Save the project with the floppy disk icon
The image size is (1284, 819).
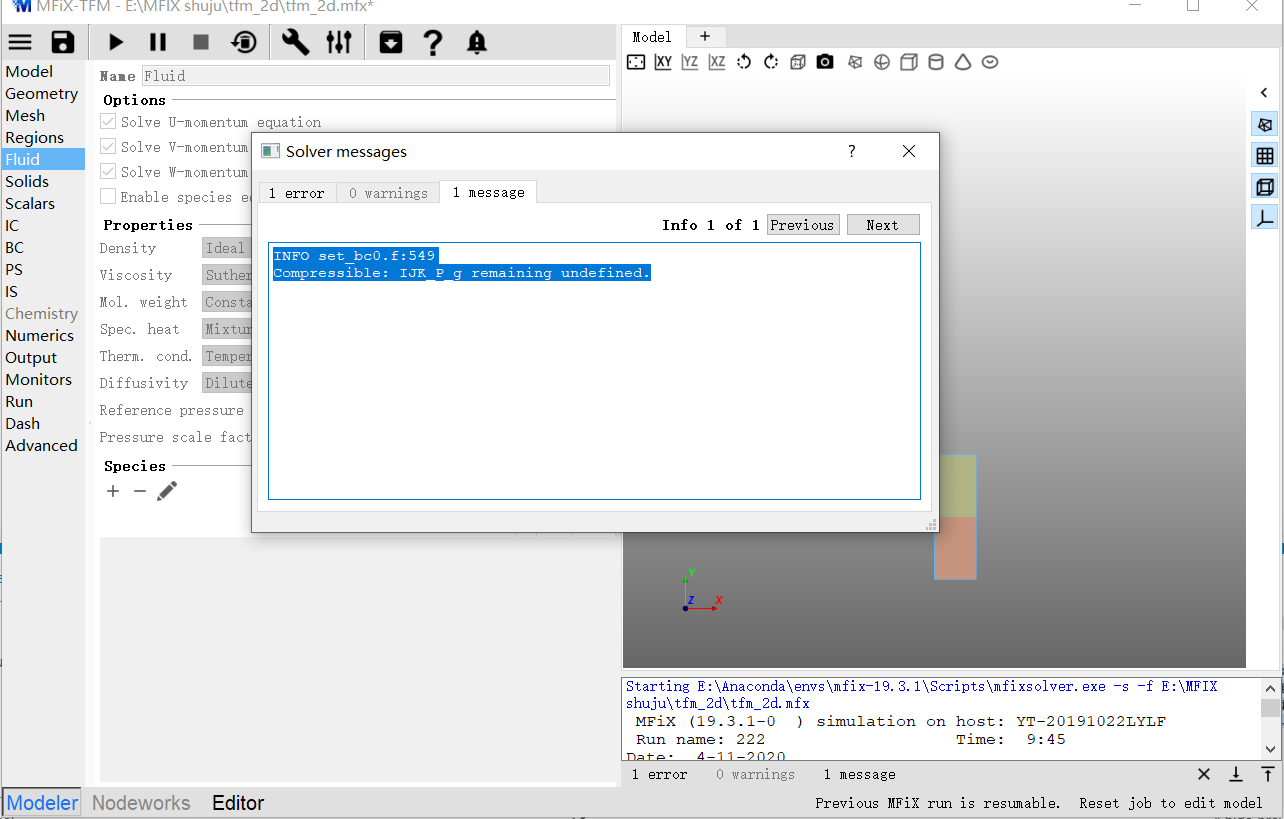pyautogui.click(x=63, y=42)
